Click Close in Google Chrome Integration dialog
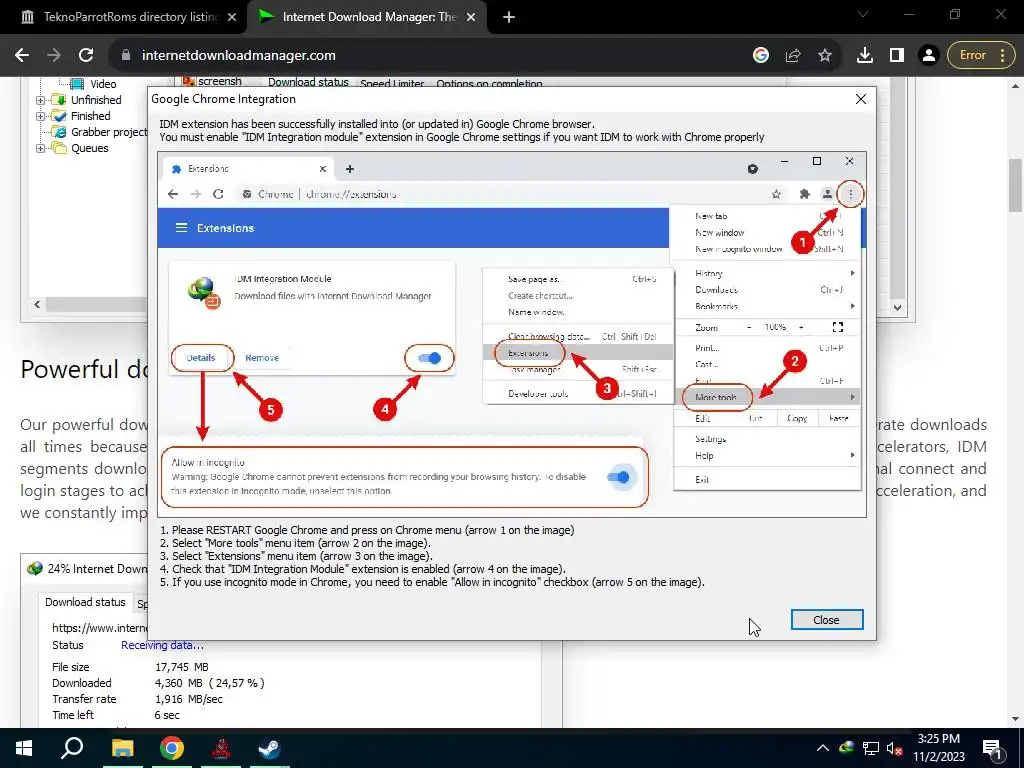The image size is (1024, 768). 827,620
